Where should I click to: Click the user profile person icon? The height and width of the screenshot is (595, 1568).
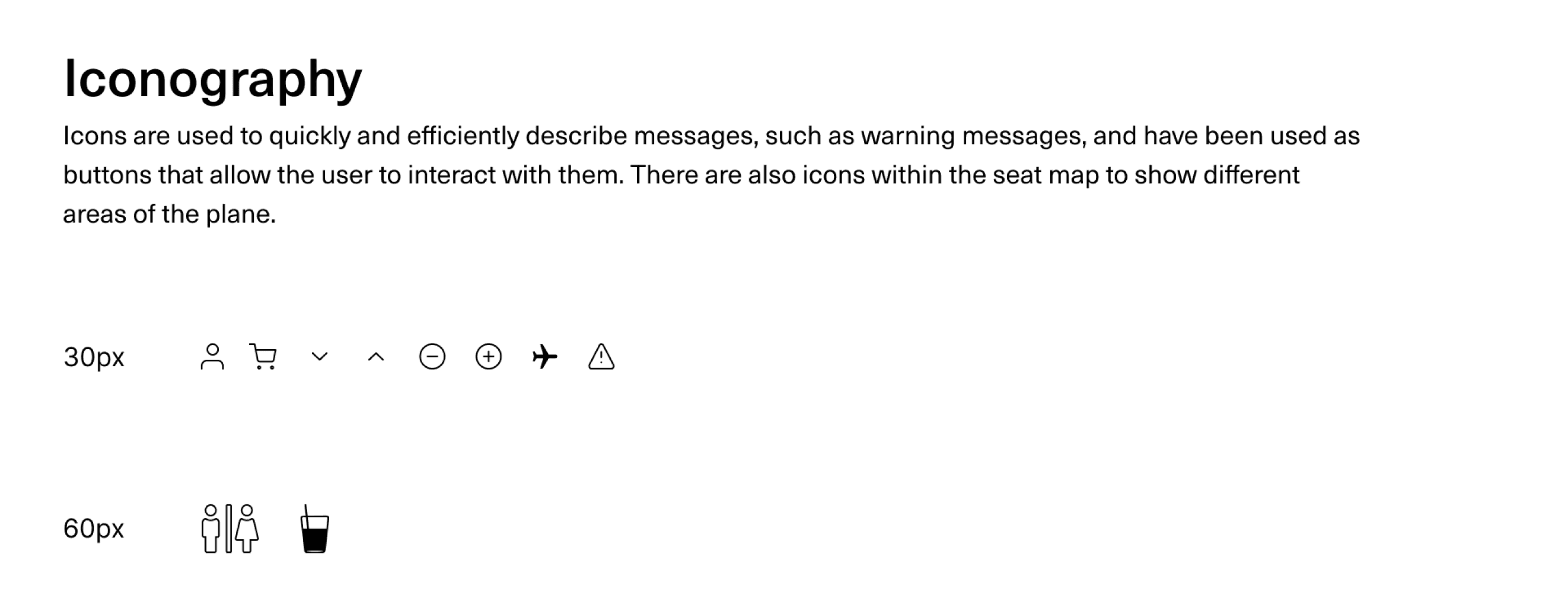(212, 357)
